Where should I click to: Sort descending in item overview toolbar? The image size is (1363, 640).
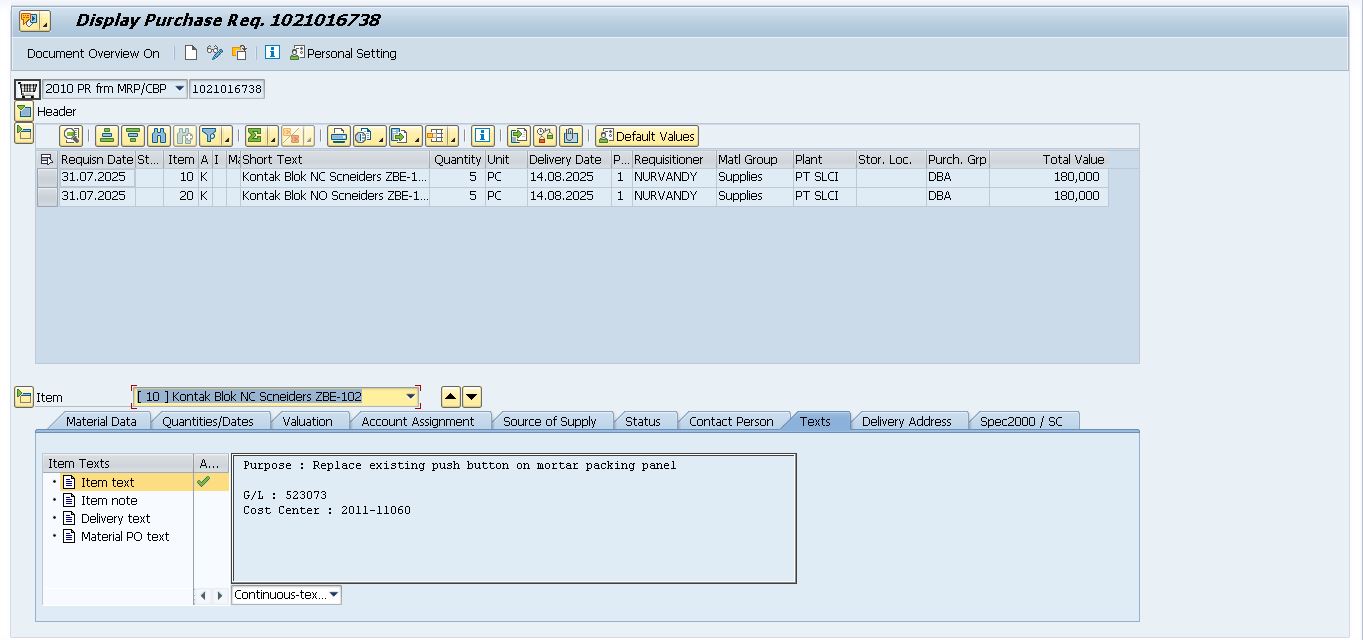(x=132, y=136)
